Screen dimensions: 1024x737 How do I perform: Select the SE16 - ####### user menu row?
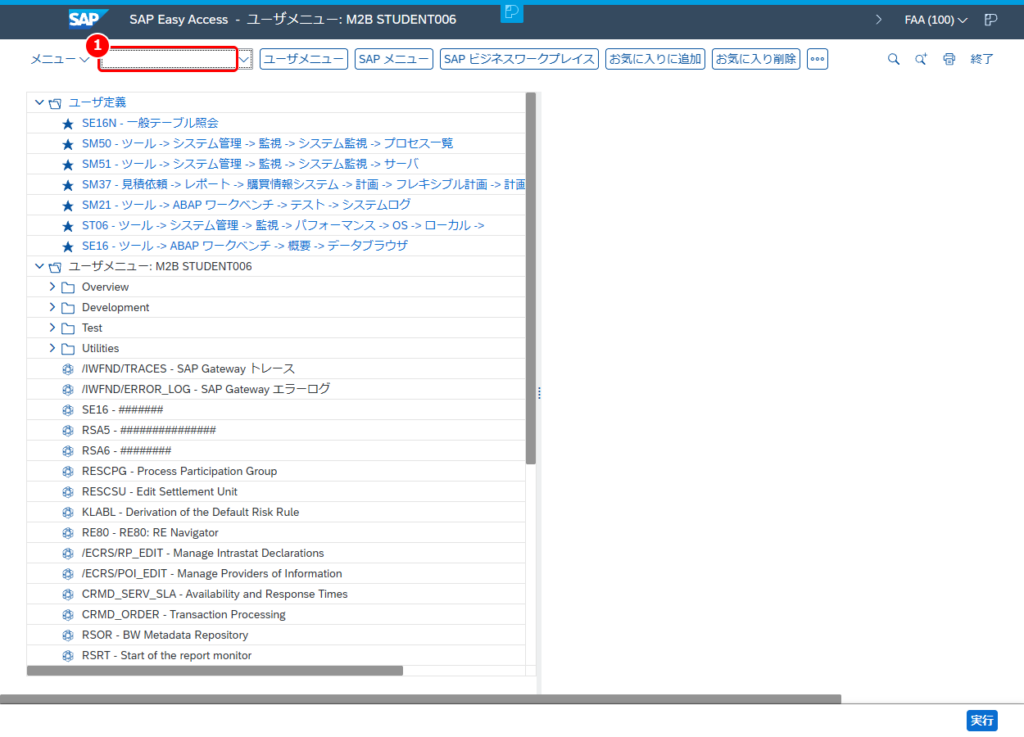[x=276, y=410]
